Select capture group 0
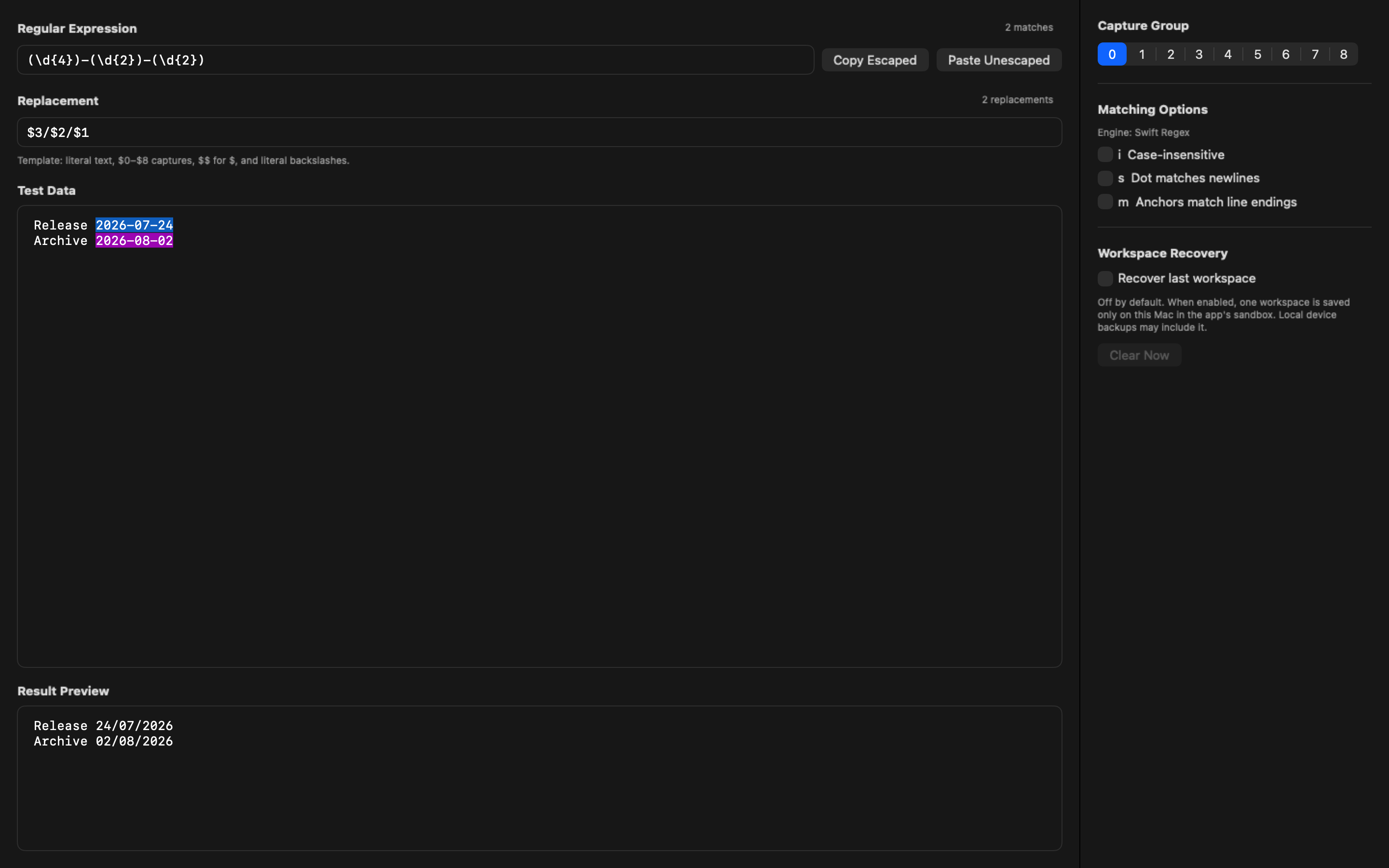The width and height of the screenshot is (1389, 868). click(x=1112, y=54)
